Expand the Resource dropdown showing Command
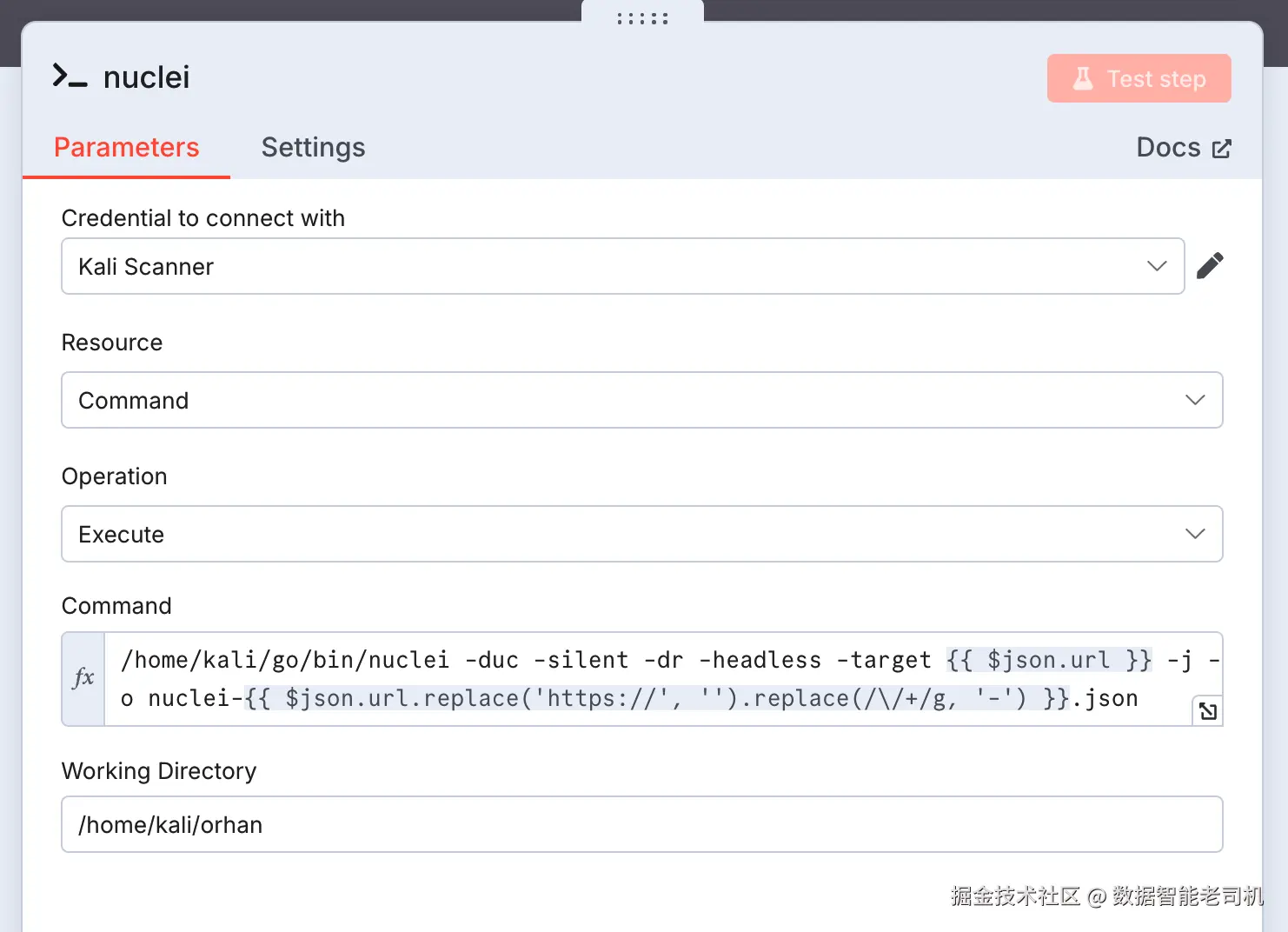 642,400
